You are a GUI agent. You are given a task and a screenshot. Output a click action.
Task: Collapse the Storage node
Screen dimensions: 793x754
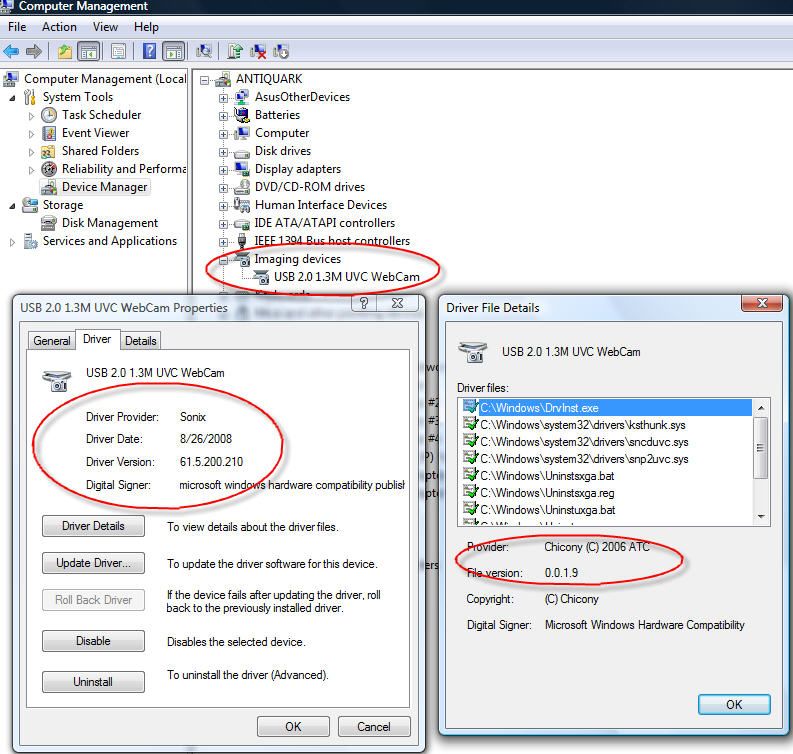pyautogui.click(x=12, y=206)
